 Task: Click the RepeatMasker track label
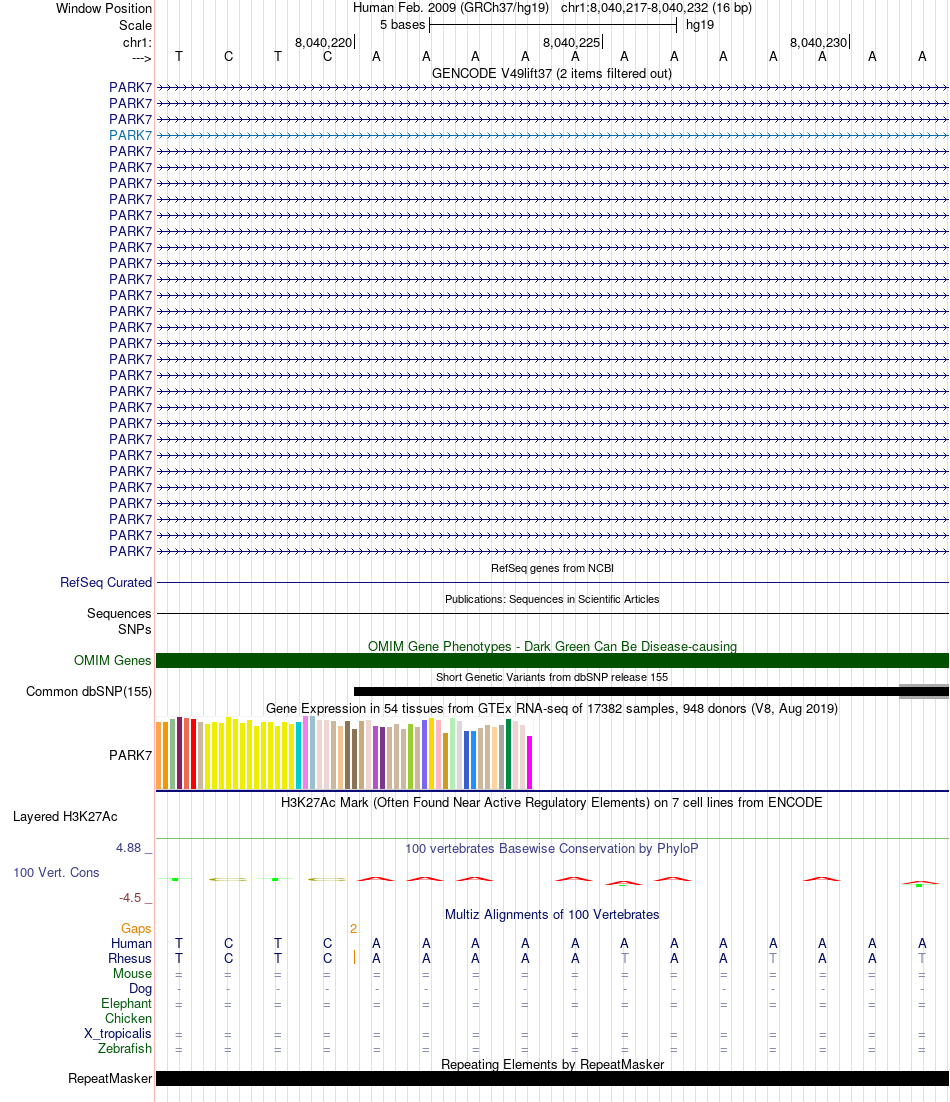110,1078
